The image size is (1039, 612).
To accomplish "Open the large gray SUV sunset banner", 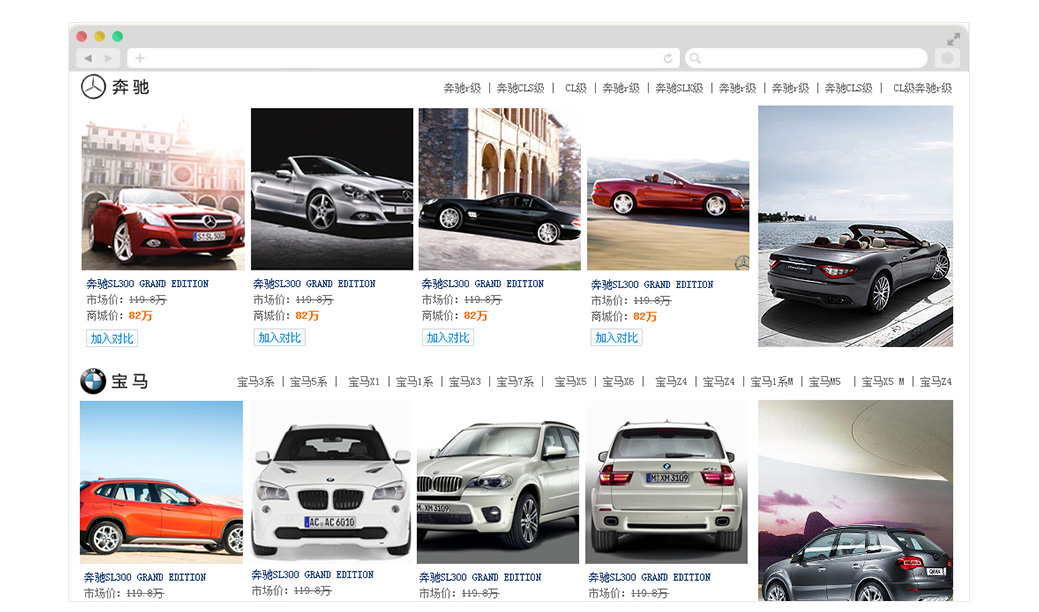I will [x=855, y=501].
